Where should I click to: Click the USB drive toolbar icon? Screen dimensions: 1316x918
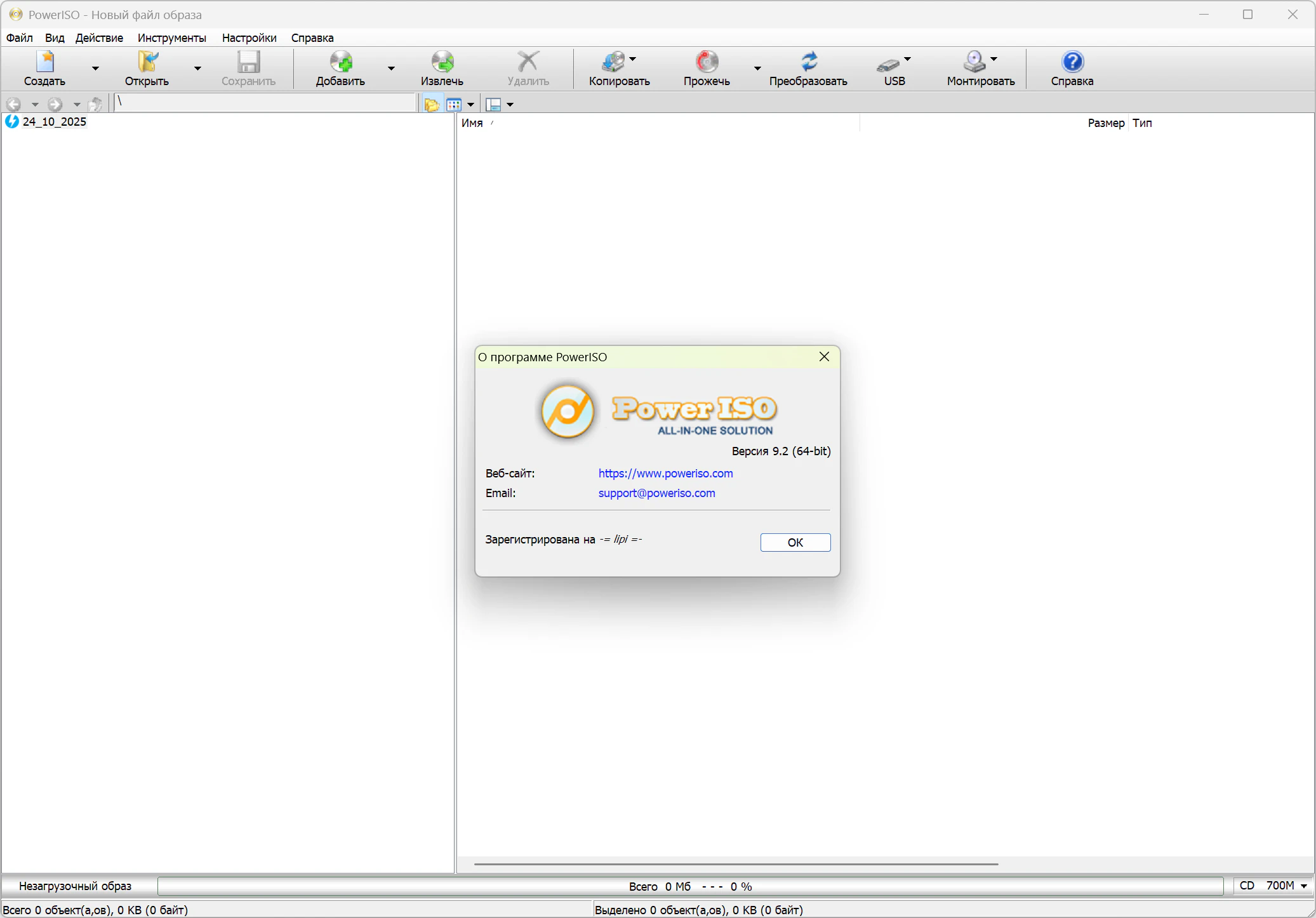click(889, 63)
